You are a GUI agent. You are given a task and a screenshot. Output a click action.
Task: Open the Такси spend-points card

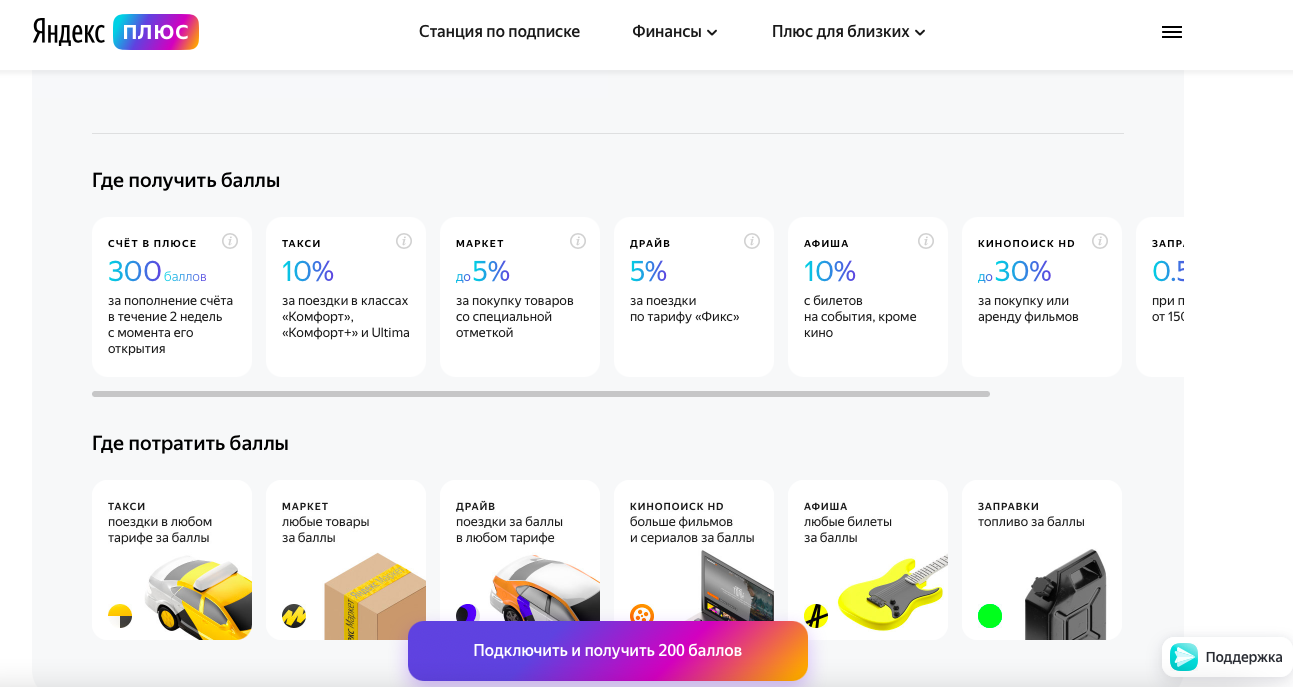coord(172,560)
